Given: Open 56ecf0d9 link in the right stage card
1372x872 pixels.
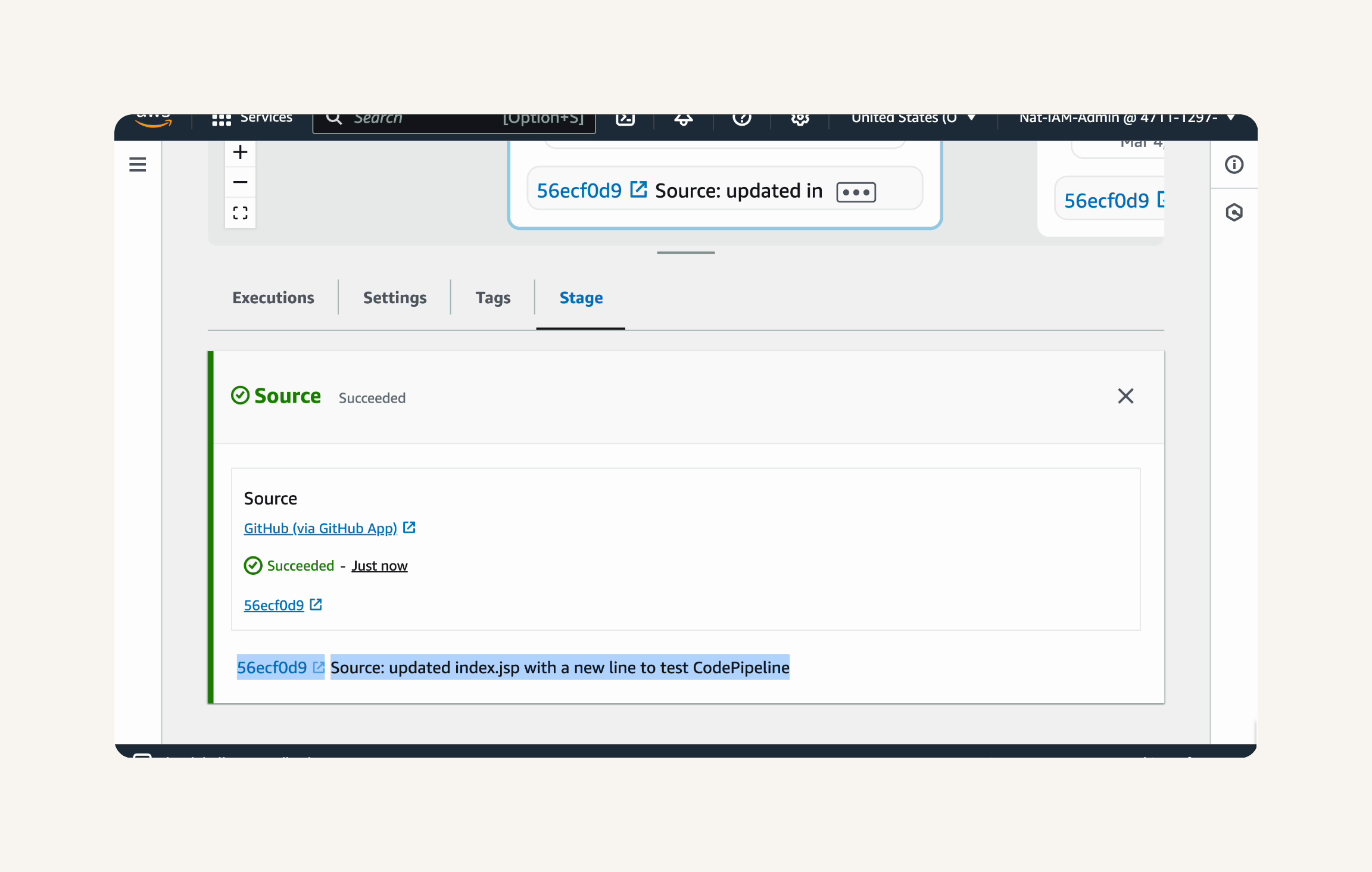Looking at the screenshot, I should tap(1106, 201).
